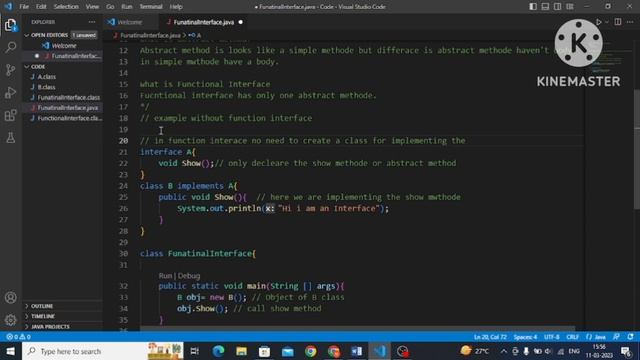Open the Selection menu
The width and height of the screenshot is (640, 360).
[x=66, y=7]
